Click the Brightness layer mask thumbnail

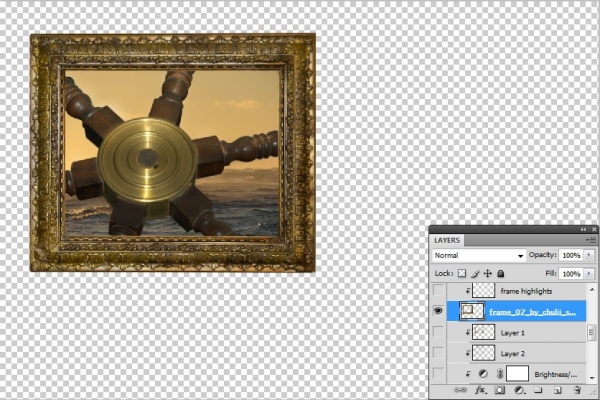(517, 374)
